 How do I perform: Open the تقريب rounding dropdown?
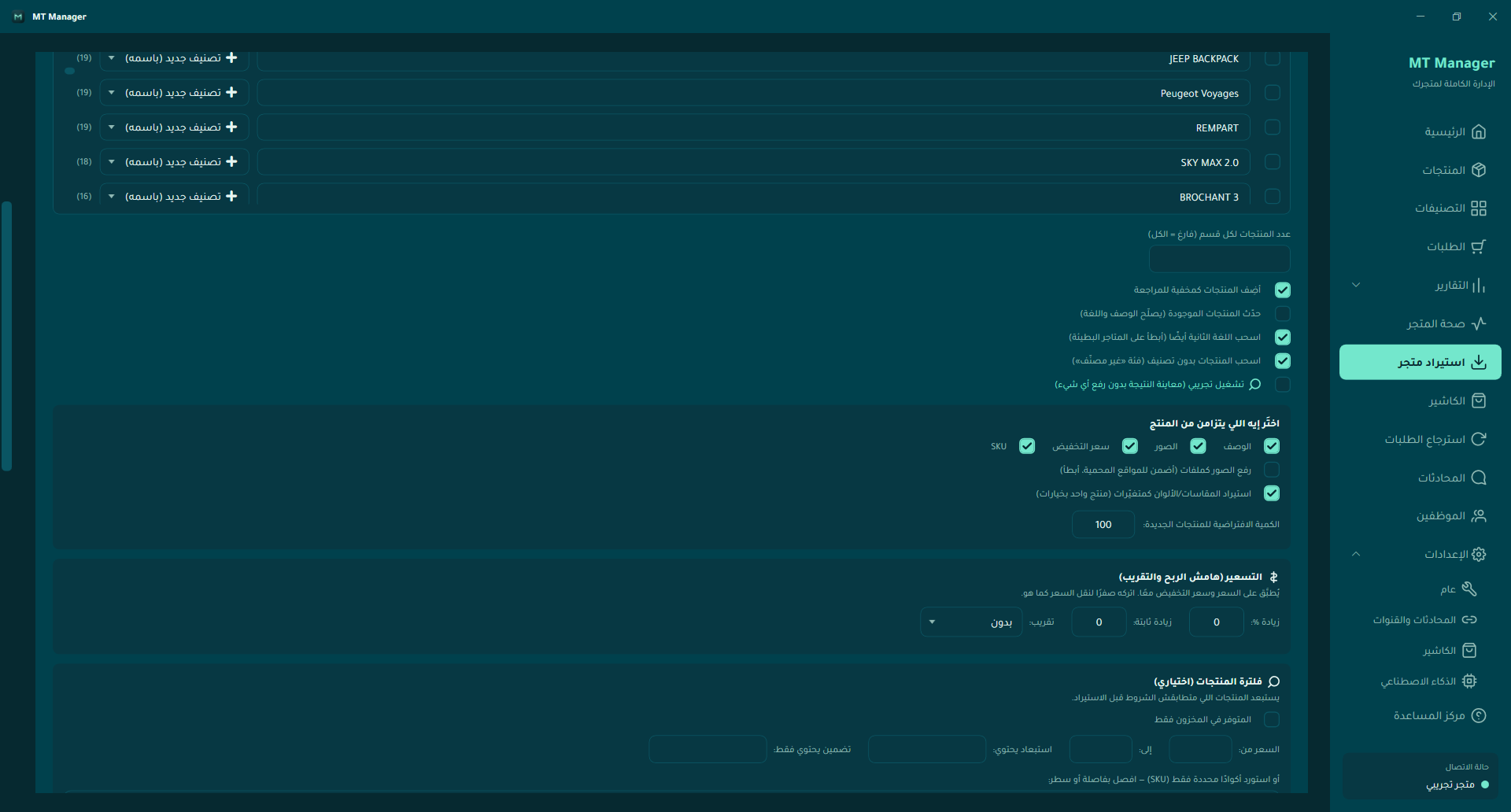click(x=971, y=622)
